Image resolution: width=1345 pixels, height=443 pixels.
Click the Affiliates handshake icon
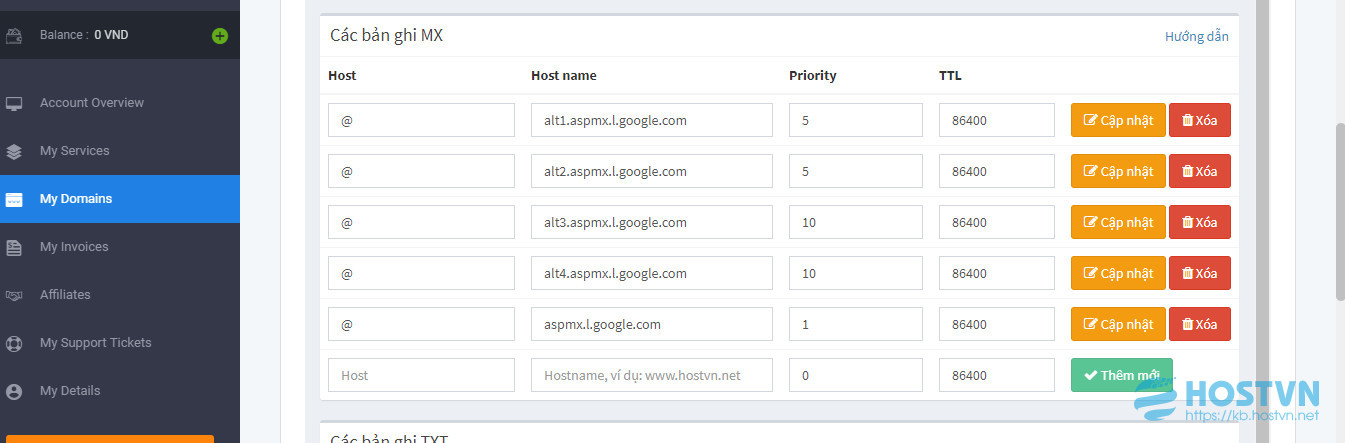click(x=14, y=295)
